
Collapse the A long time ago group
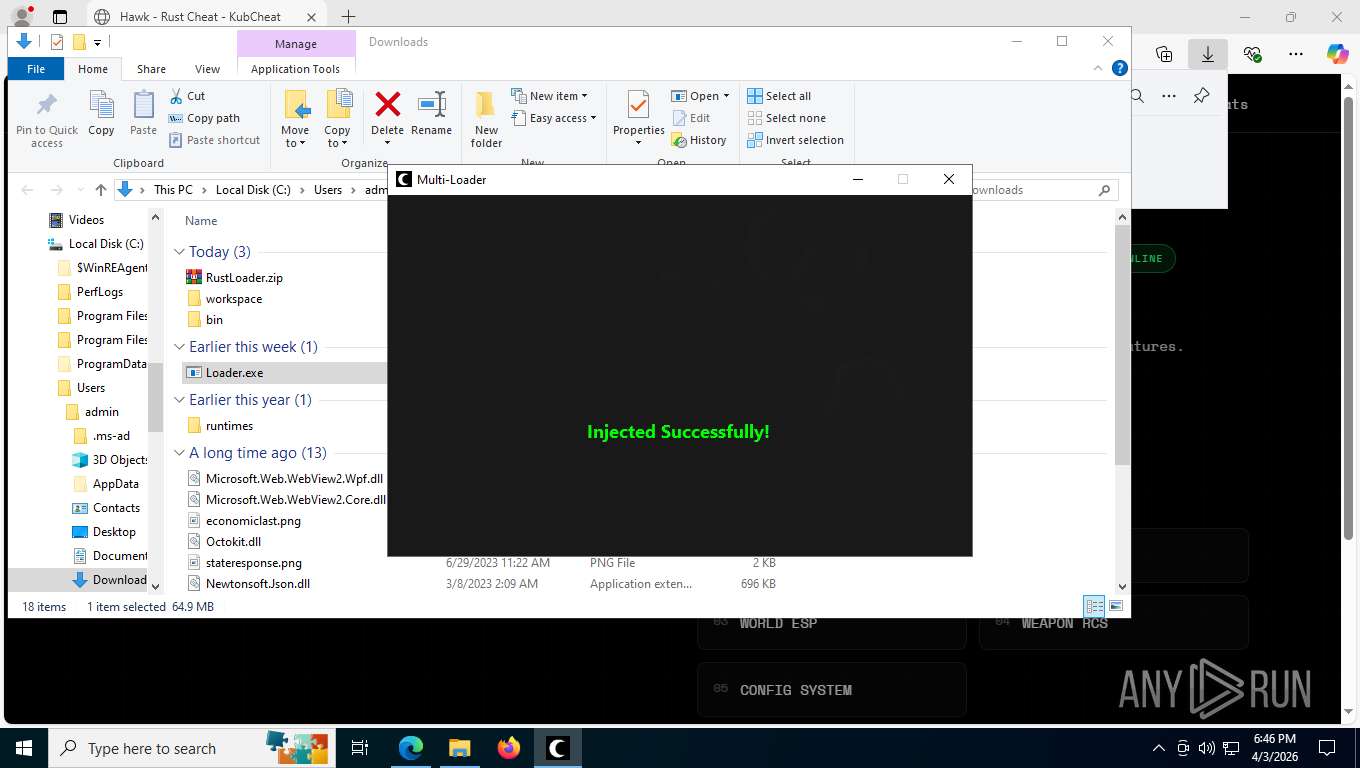click(180, 453)
